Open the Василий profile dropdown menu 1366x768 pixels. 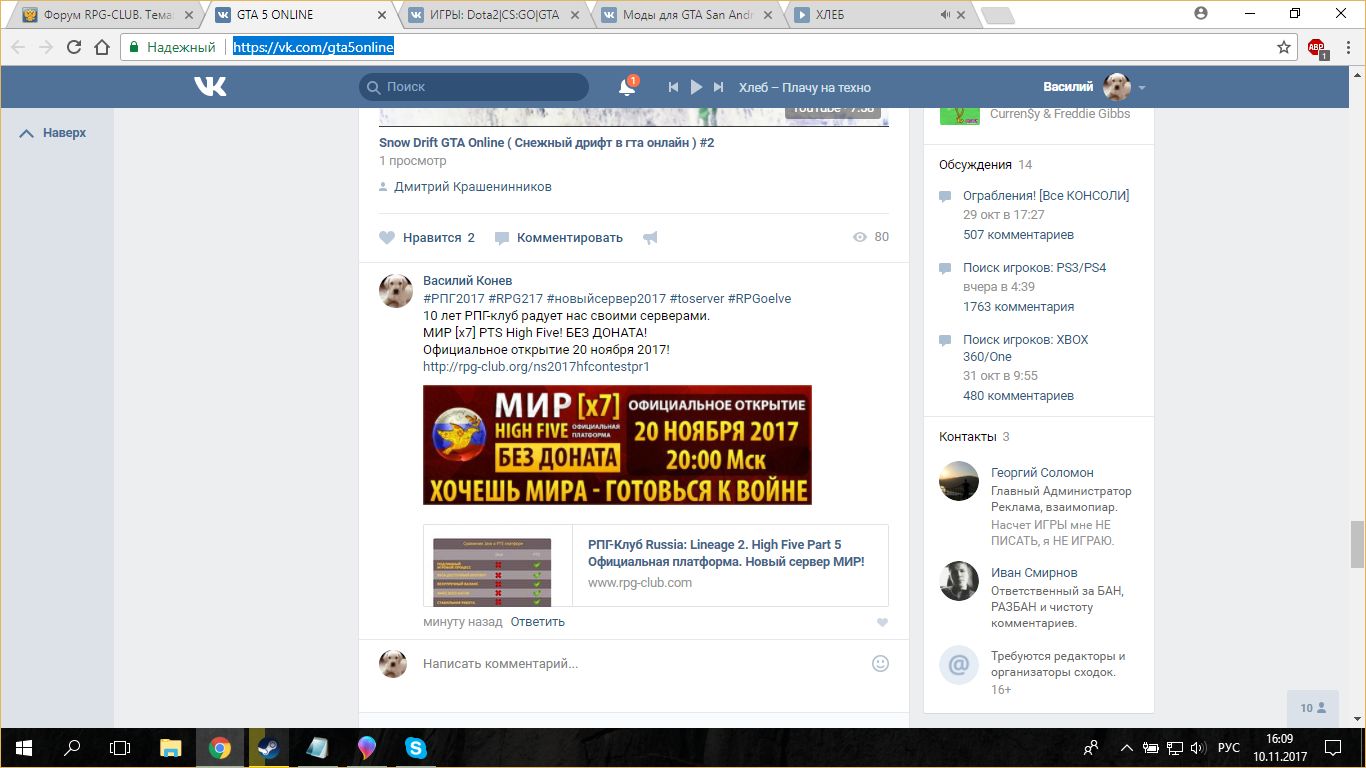tap(1142, 88)
